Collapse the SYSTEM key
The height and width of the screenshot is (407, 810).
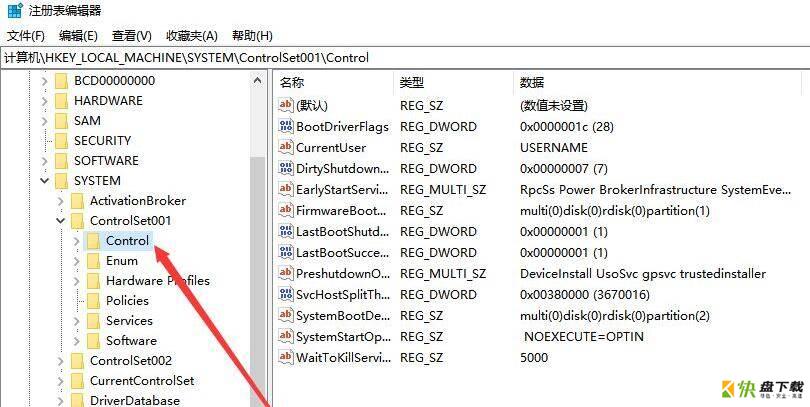tap(45, 181)
